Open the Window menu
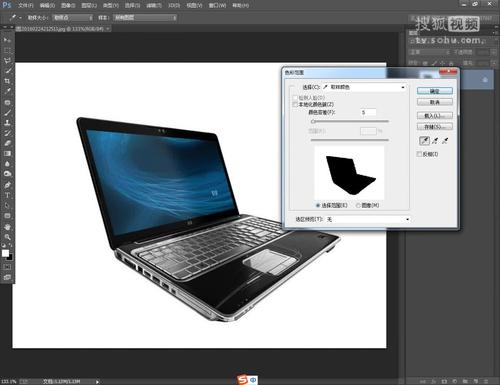This screenshot has height=385, width=500. click(217, 5)
